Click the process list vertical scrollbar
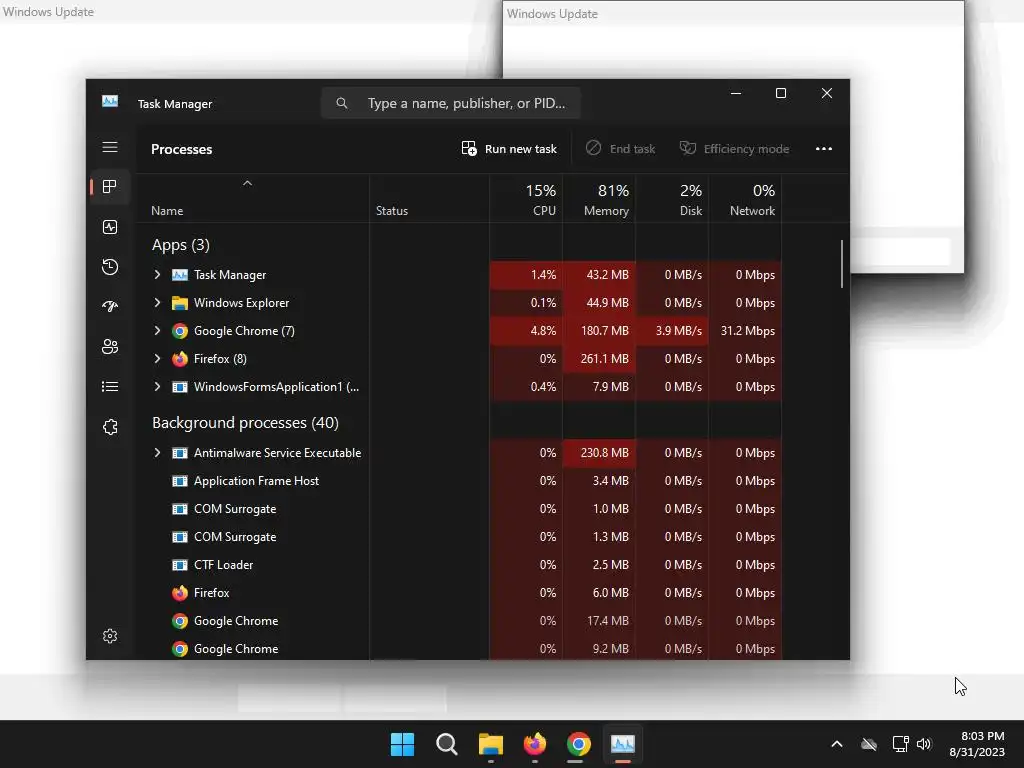 [842, 263]
